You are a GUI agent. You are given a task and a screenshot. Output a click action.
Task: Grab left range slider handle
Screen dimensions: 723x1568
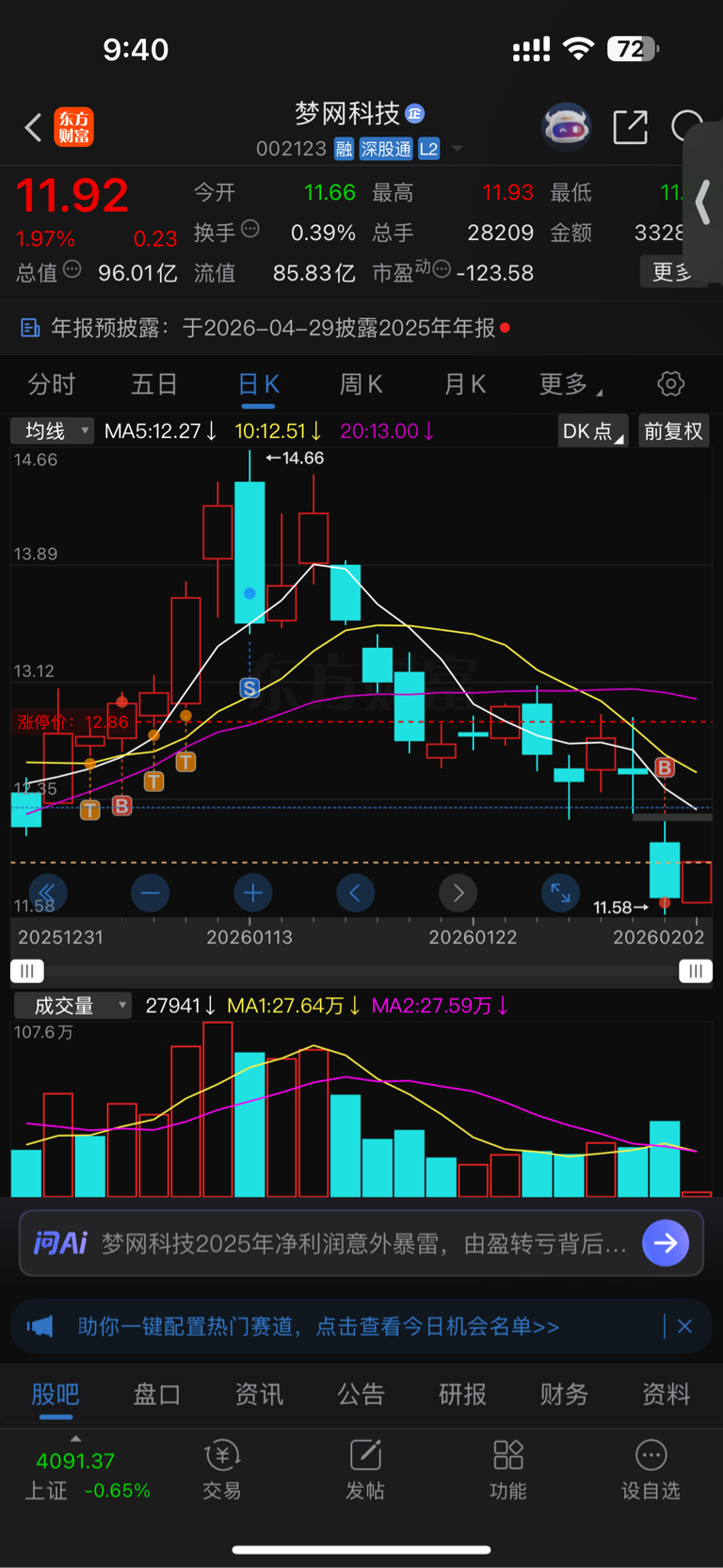coord(26,971)
